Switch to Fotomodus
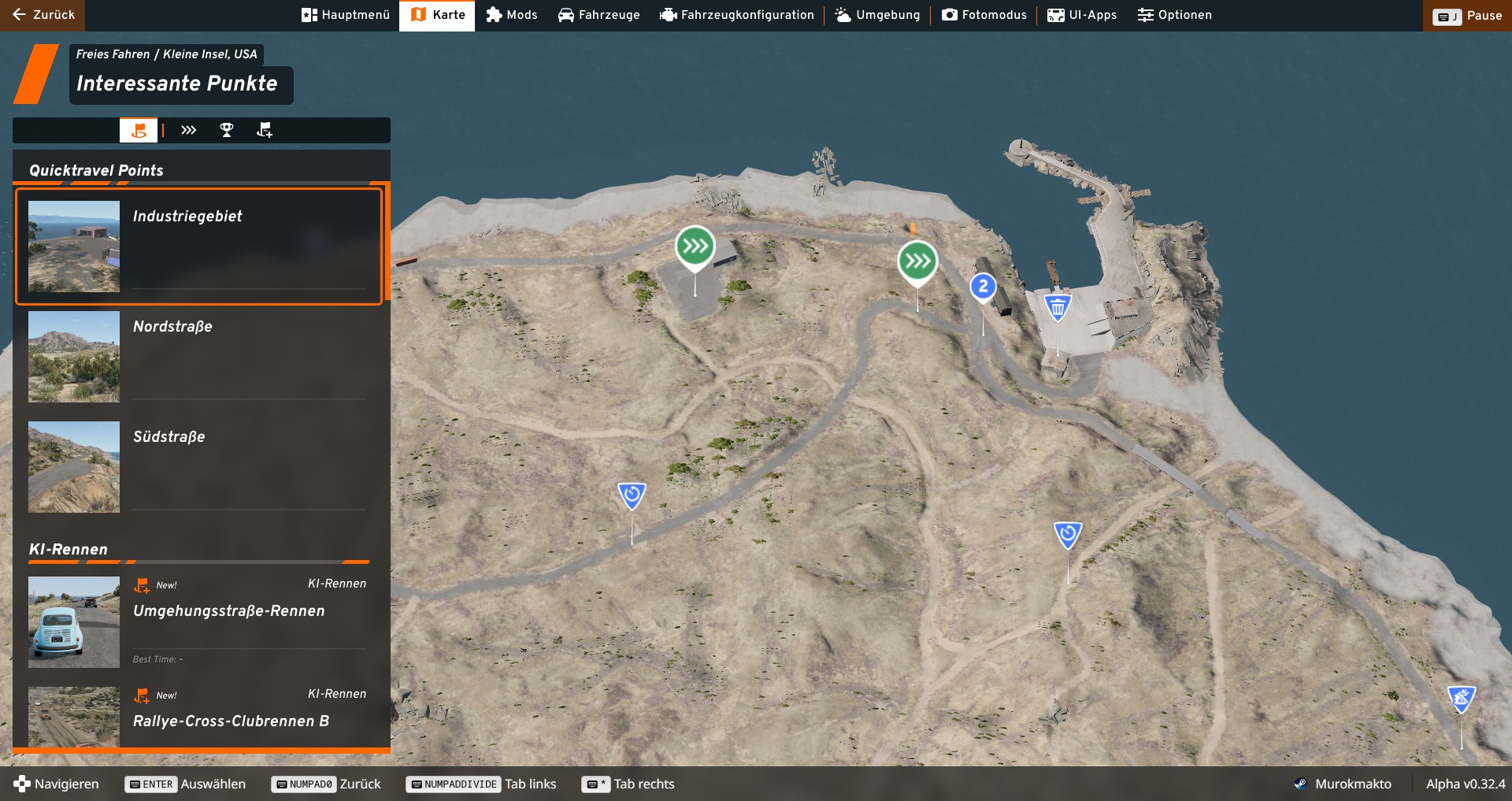Viewport: 1512px width, 801px height. pyautogui.click(x=984, y=15)
